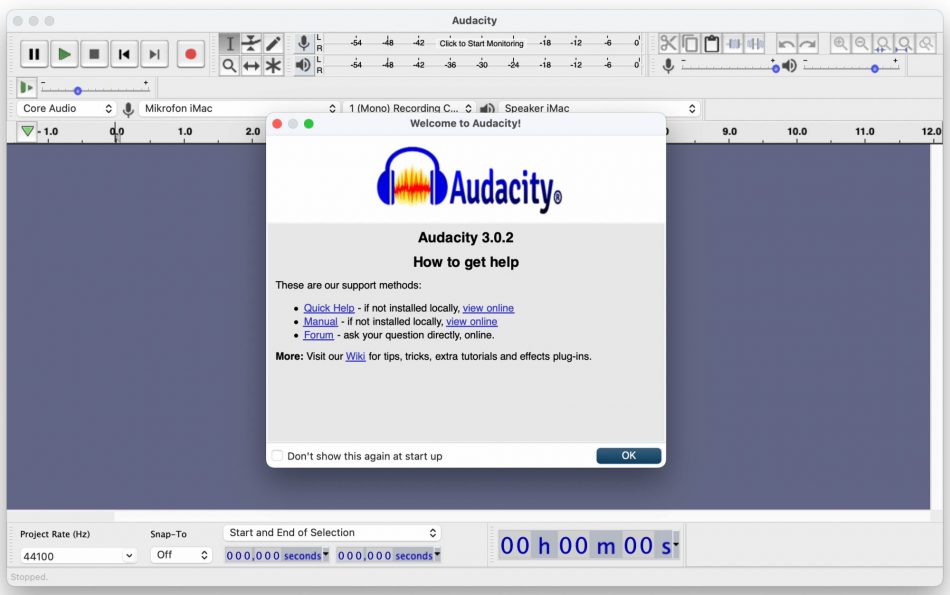
Task: Paste audio with the clipboard icon
Action: coord(712,44)
